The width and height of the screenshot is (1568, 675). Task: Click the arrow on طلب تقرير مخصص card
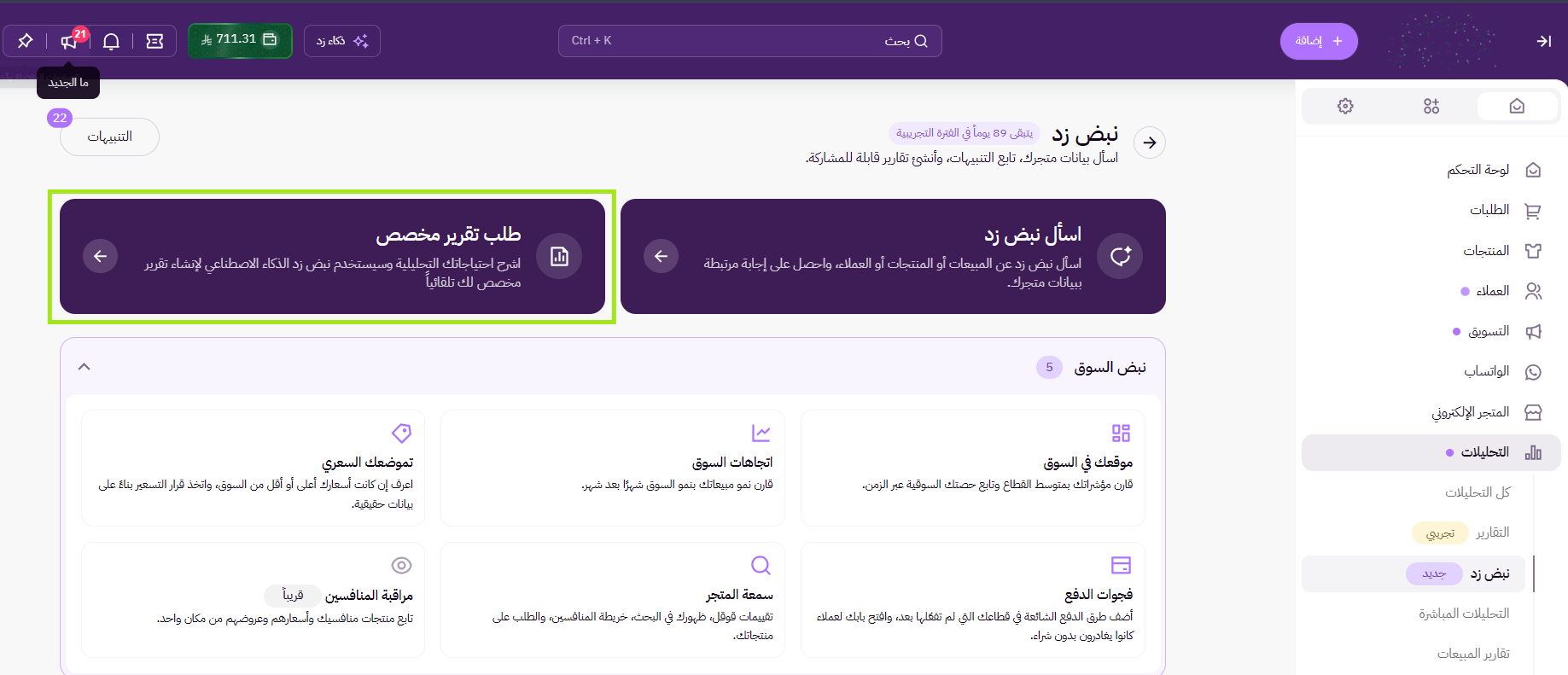click(x=100, y=256)
